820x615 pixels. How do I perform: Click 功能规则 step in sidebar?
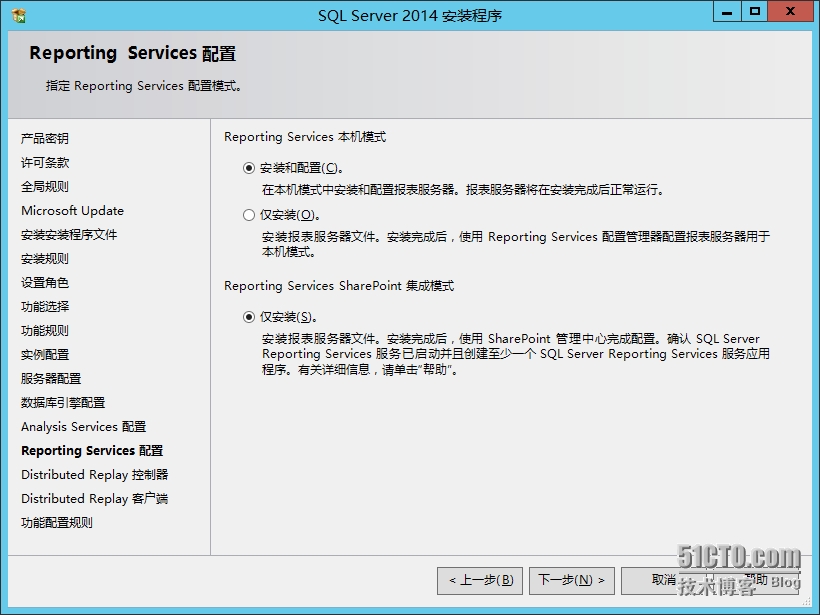point(45,331)
